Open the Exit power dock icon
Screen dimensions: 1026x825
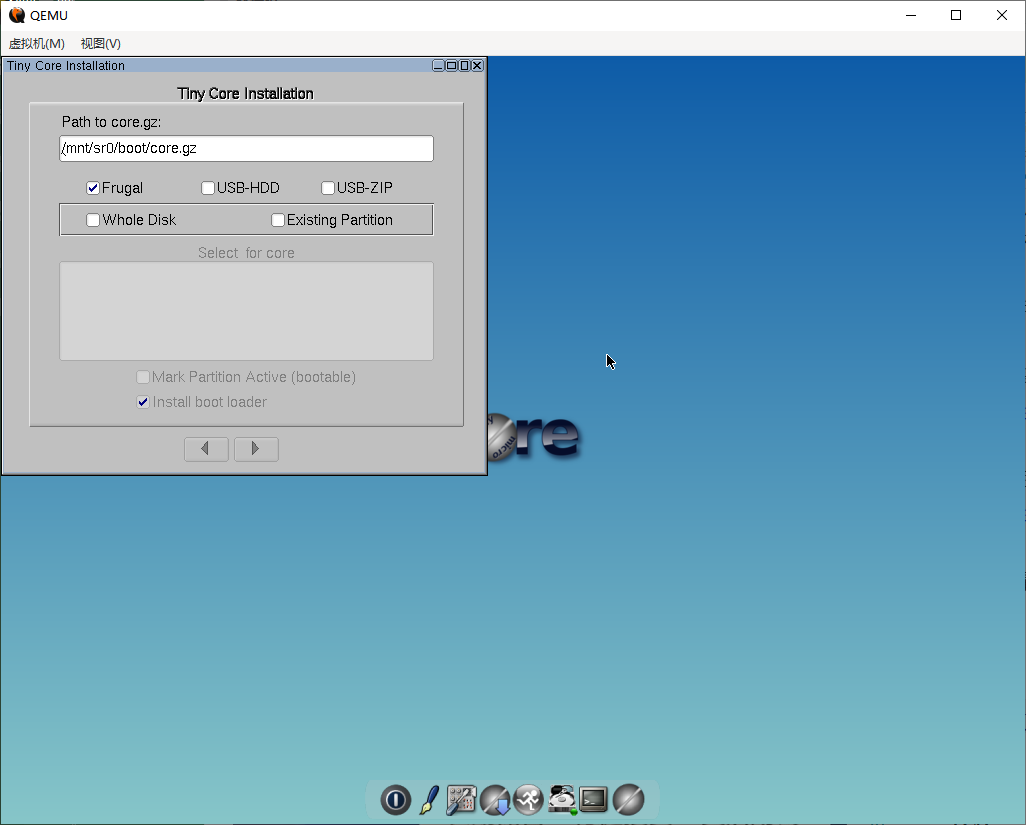[x=395, y=799]
